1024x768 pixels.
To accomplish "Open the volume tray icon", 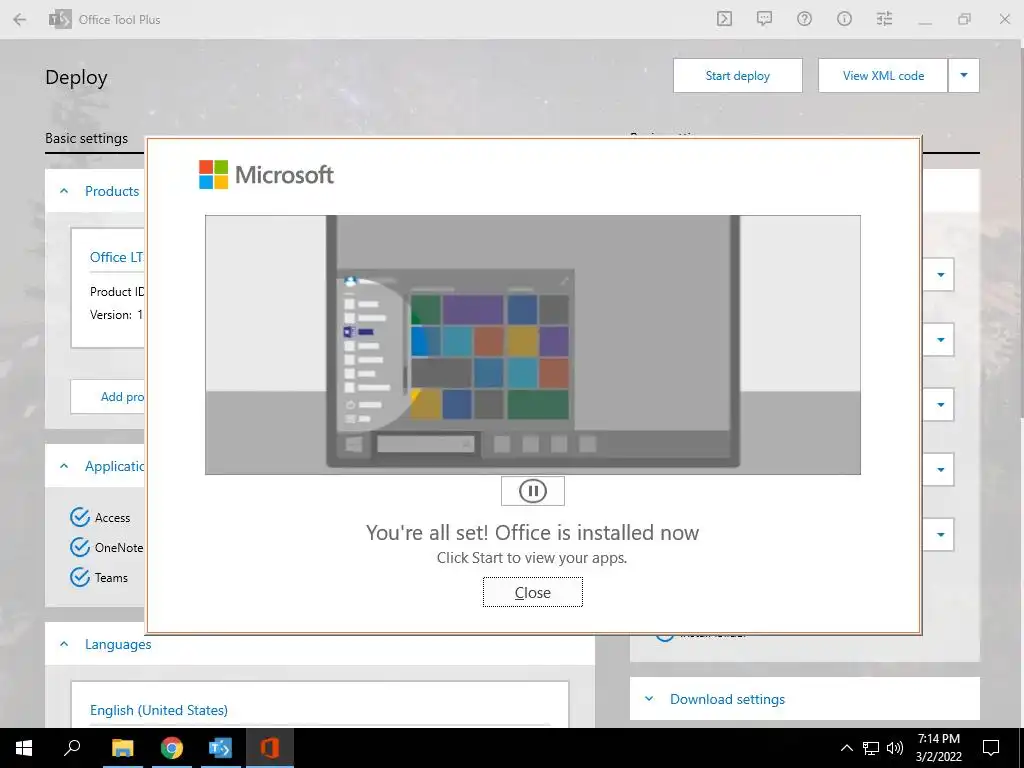I will (895, 748).
